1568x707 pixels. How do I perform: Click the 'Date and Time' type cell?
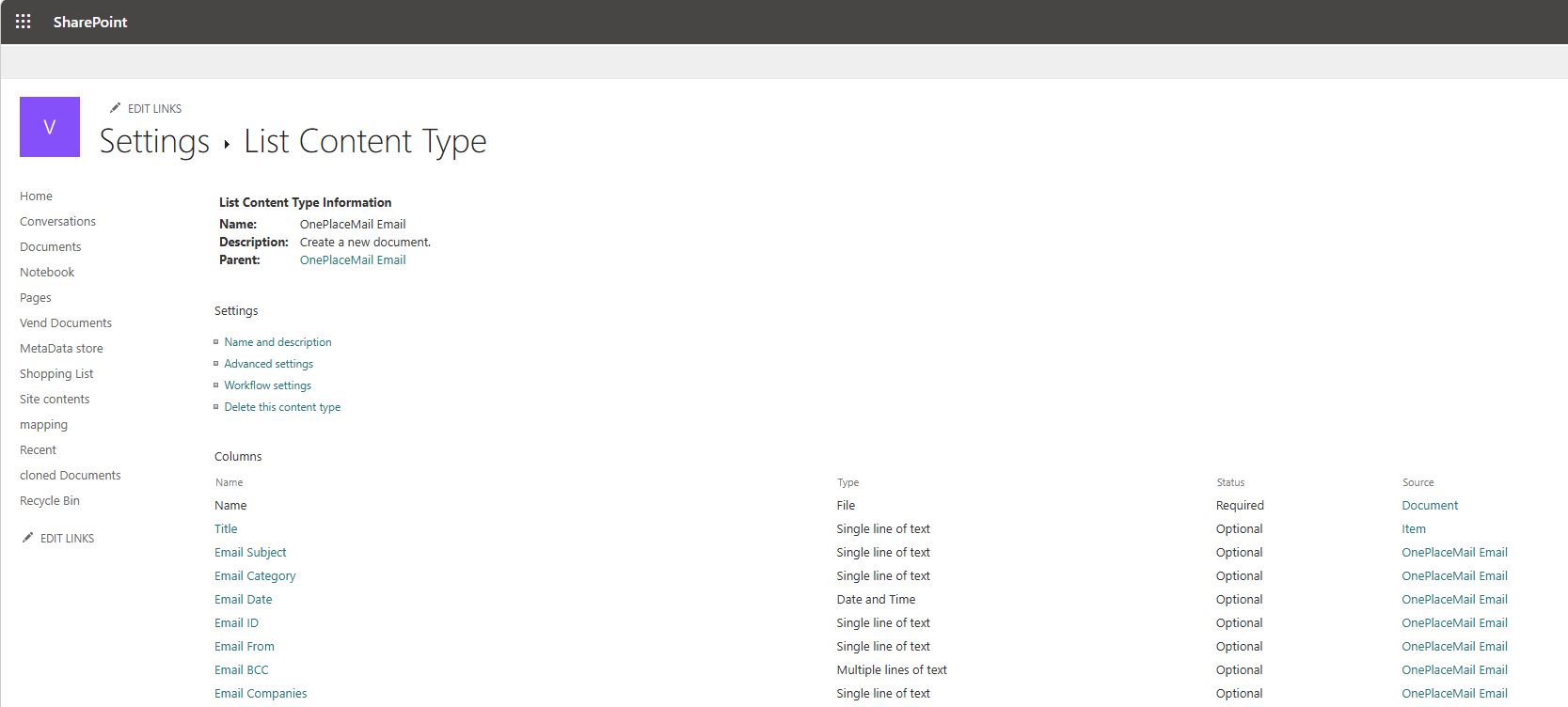click(876, 600)
